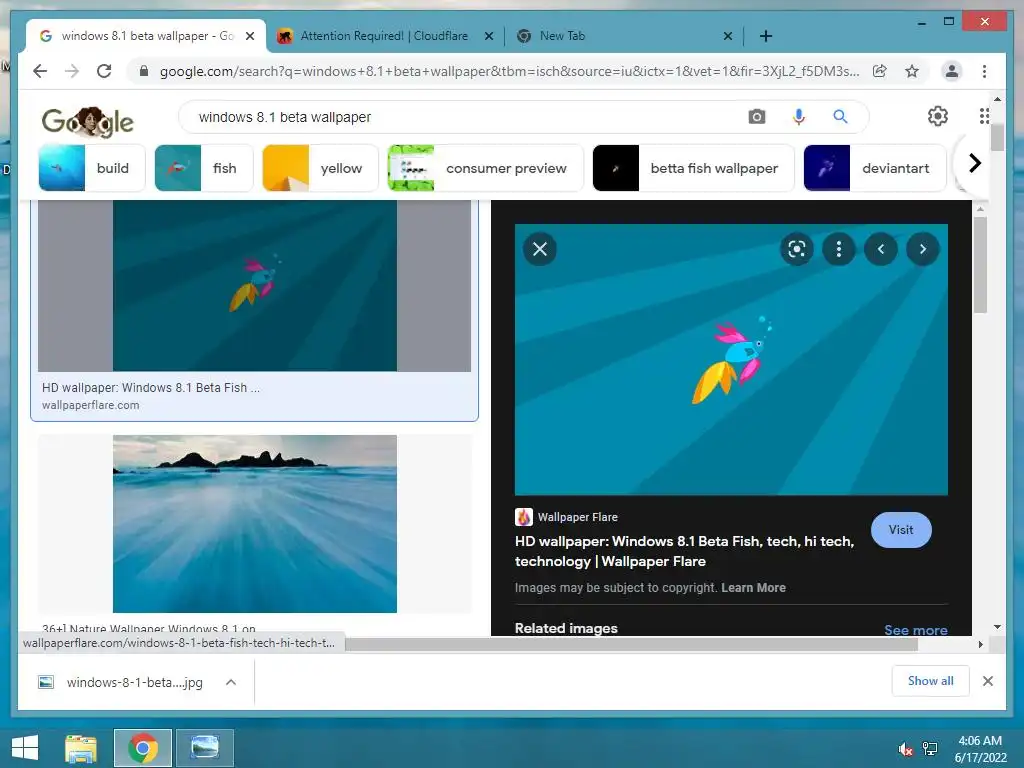The image size is (1024, 768).
Task: Reload the current page
Action: tap(104, 71)
